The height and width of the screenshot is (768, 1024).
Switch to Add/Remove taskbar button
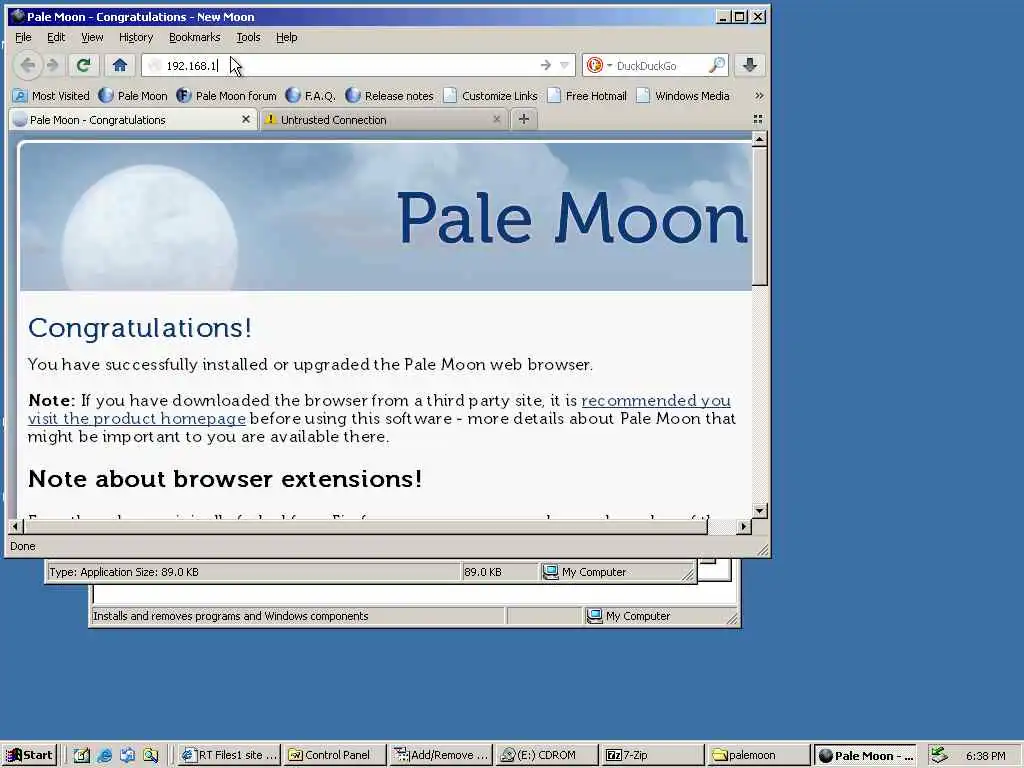pos(441,755)
